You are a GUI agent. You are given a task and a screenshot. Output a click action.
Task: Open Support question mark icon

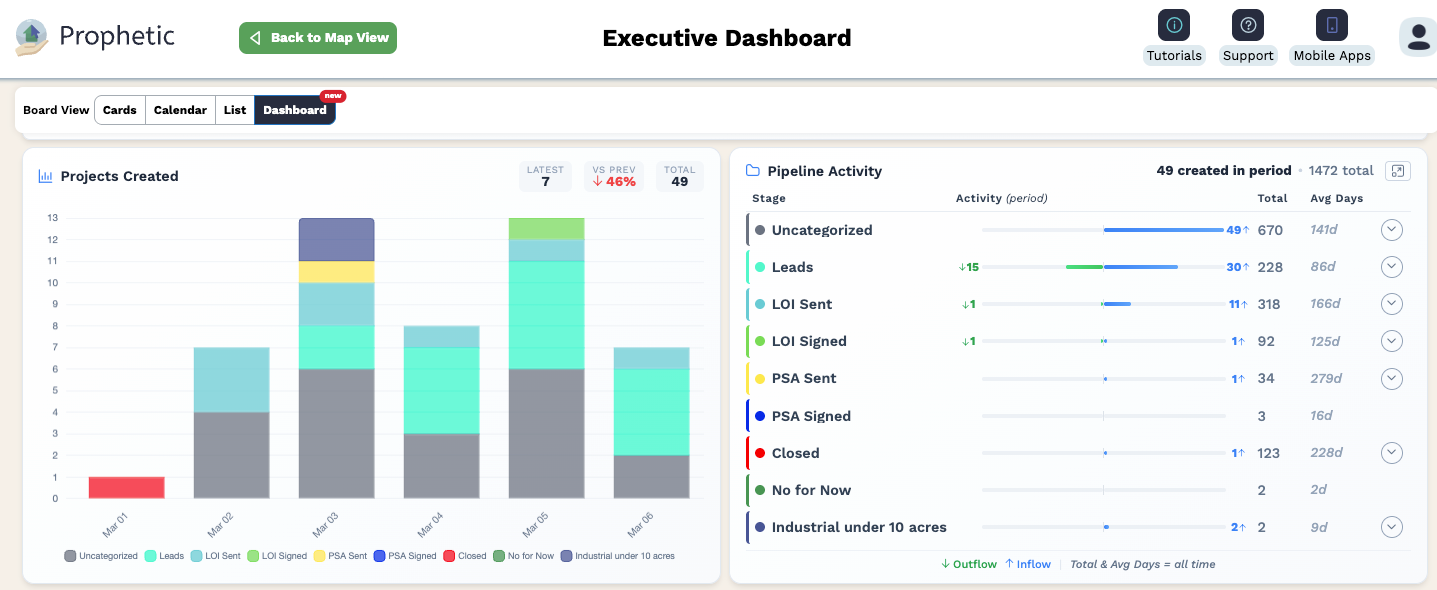coord(1248,25)
